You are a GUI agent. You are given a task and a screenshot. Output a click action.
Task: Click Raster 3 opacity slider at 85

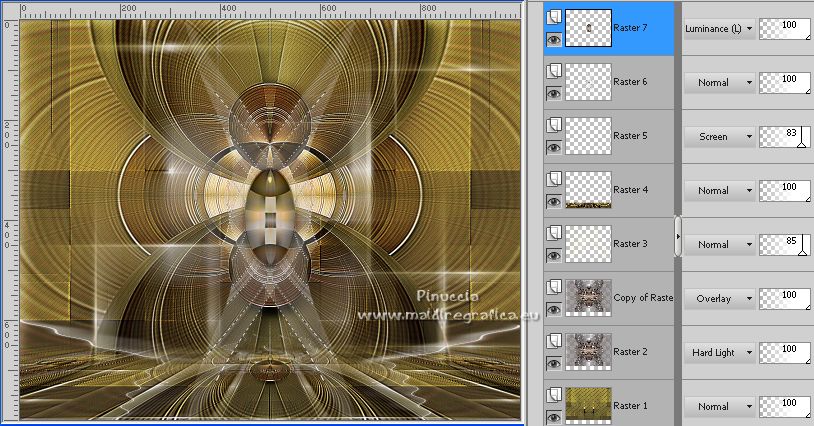[785, 245]
